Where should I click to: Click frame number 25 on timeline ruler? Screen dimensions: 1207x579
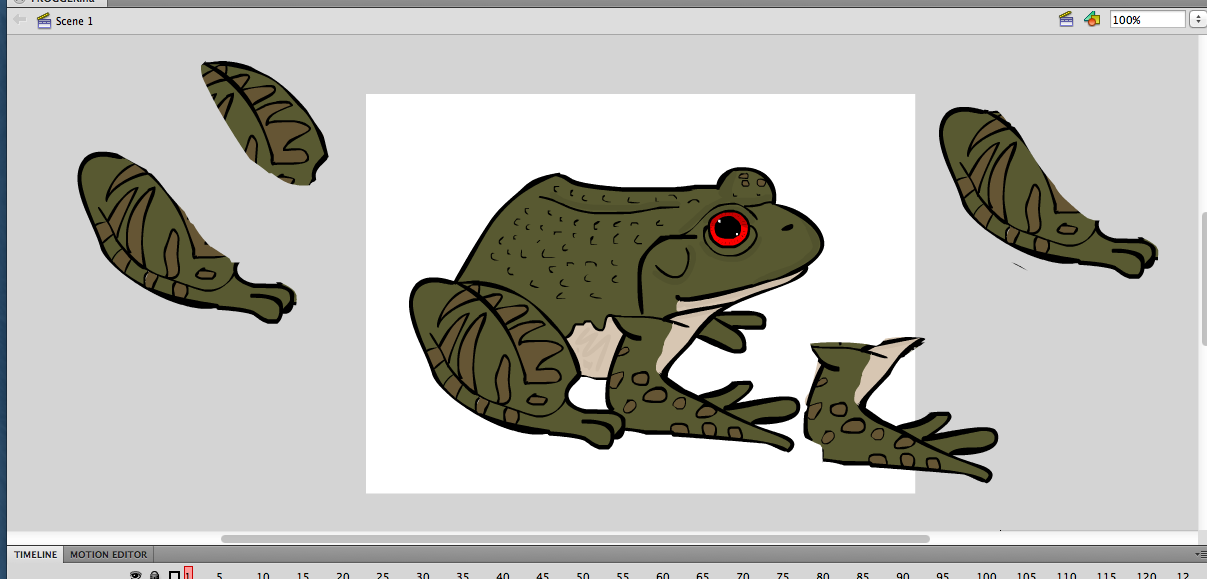point(382,575)
